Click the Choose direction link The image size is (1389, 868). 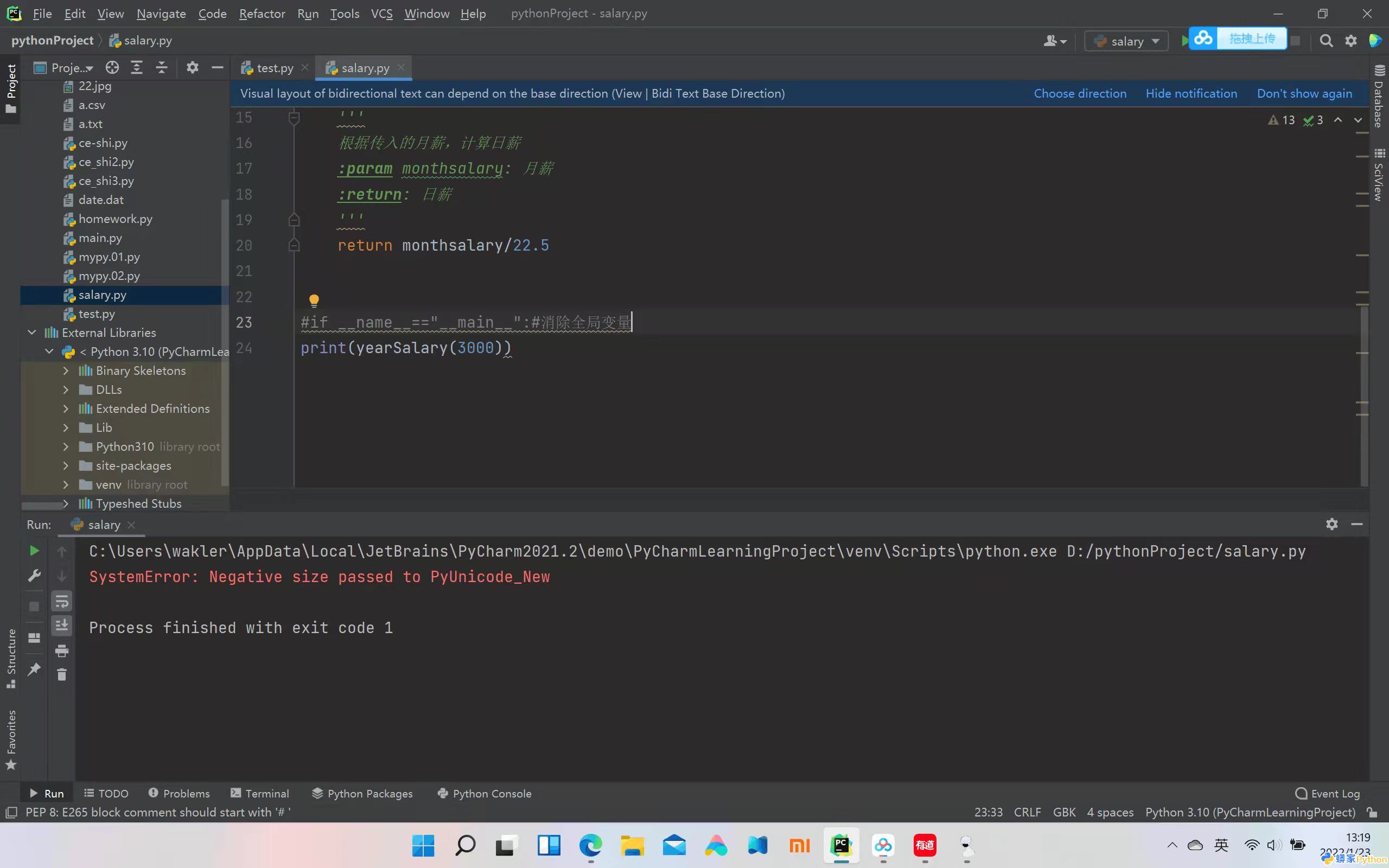pos(1080,93)
